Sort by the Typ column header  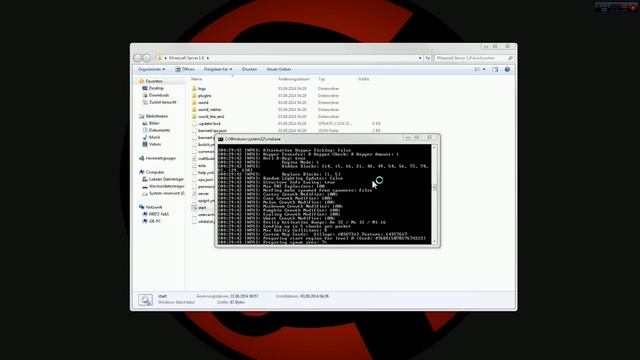click(x=322, y=79)
